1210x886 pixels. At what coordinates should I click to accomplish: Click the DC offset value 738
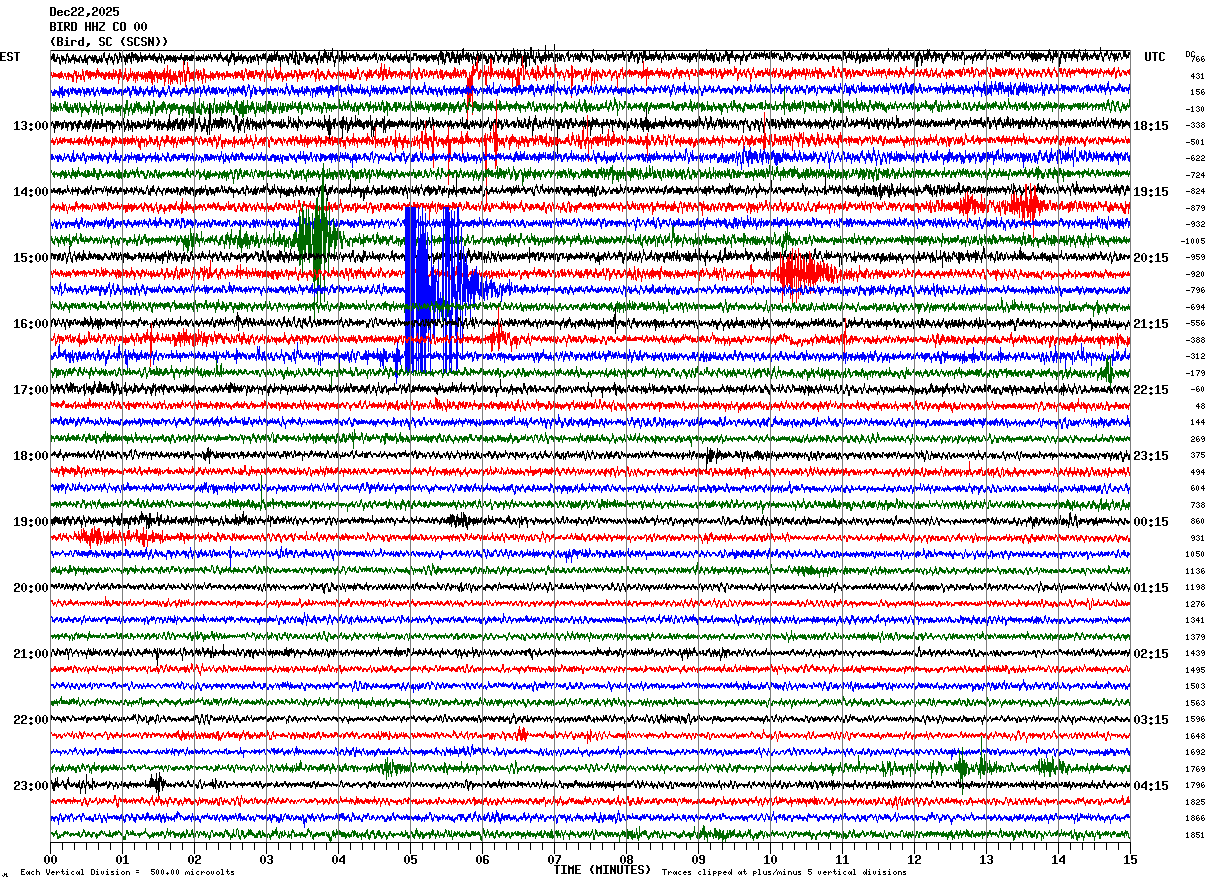click(x=1197, y=505)
